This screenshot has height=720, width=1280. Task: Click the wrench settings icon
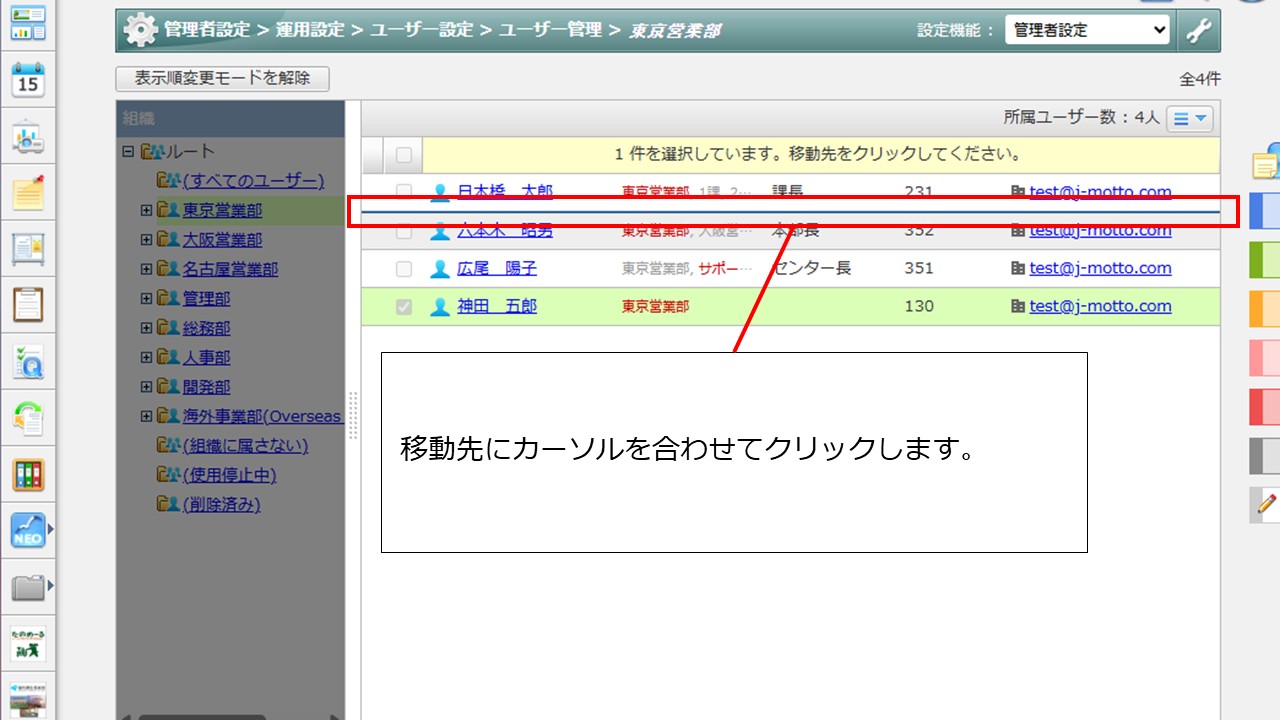tap(1198, 30)
